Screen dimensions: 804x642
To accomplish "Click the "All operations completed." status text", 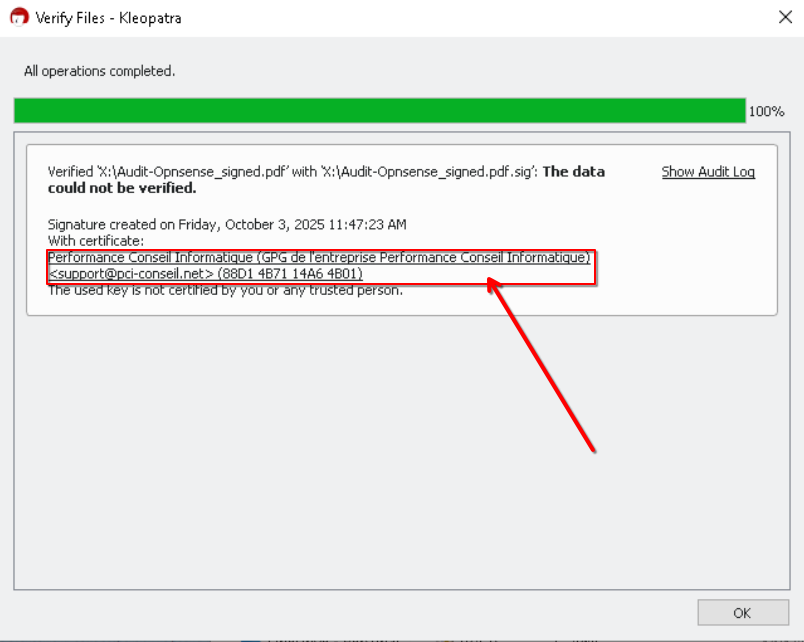I will 99,71.
